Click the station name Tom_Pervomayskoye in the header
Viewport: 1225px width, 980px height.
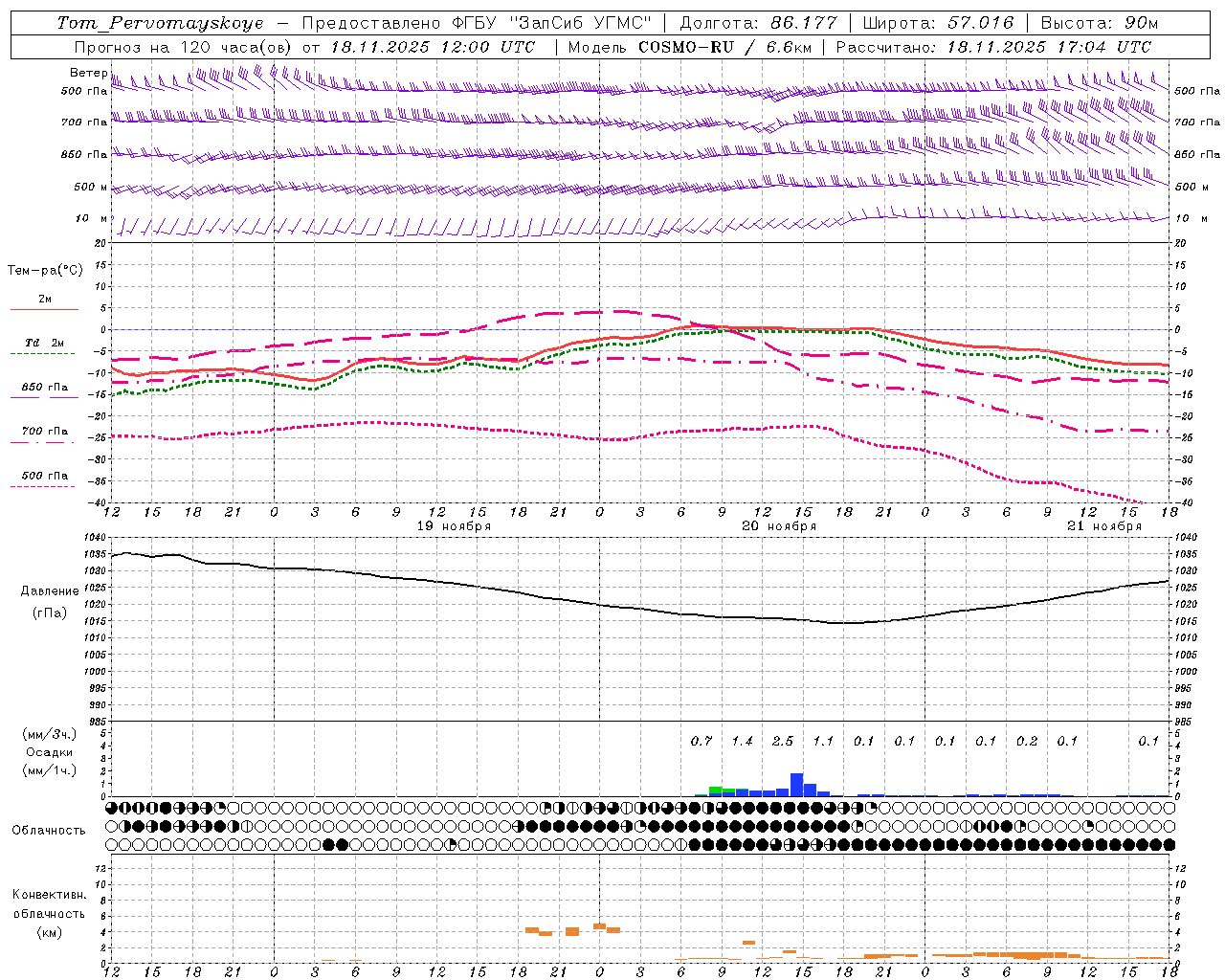click(160, 23)
